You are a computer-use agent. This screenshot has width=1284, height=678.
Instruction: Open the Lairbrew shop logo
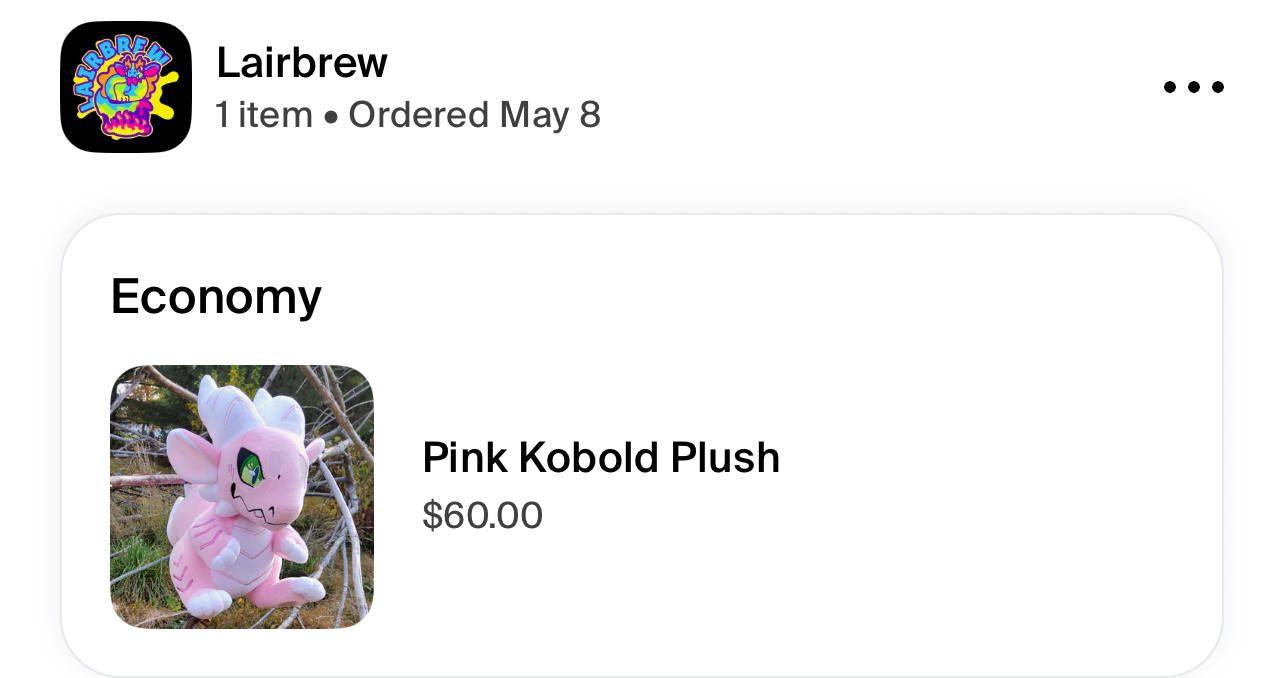(x=126, y=87)
